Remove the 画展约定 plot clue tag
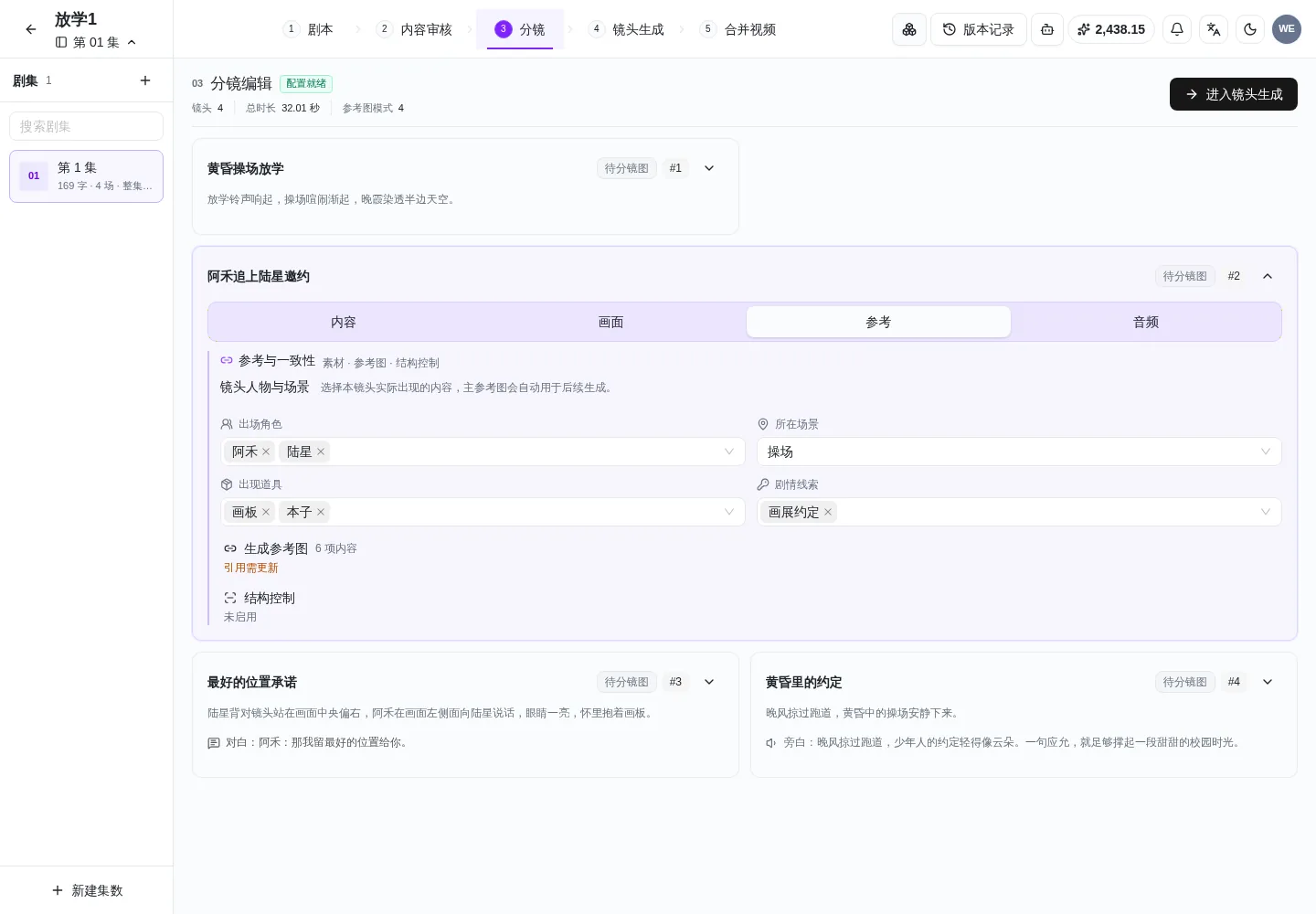Screen dimensions: 1316x914 click(828, 512)
